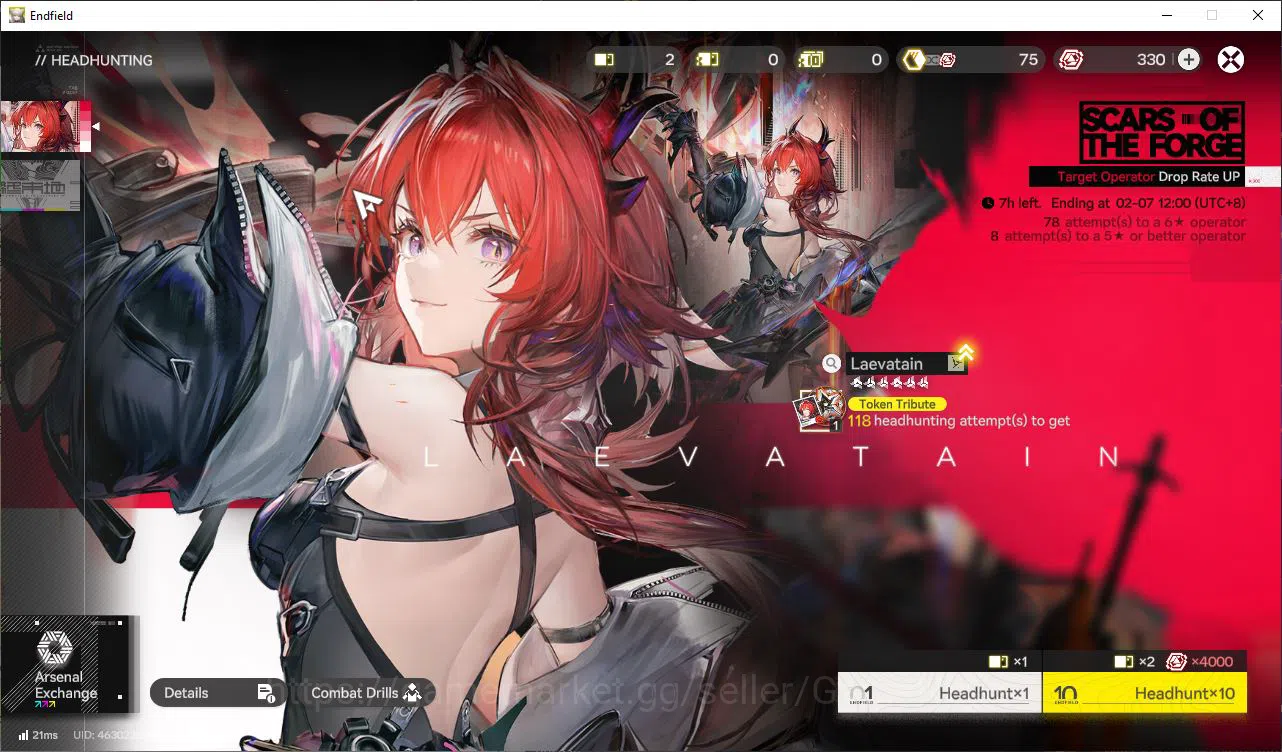Close the Headhunting screen with round X
The image size is (1282, 752).
coord(1231,60)
